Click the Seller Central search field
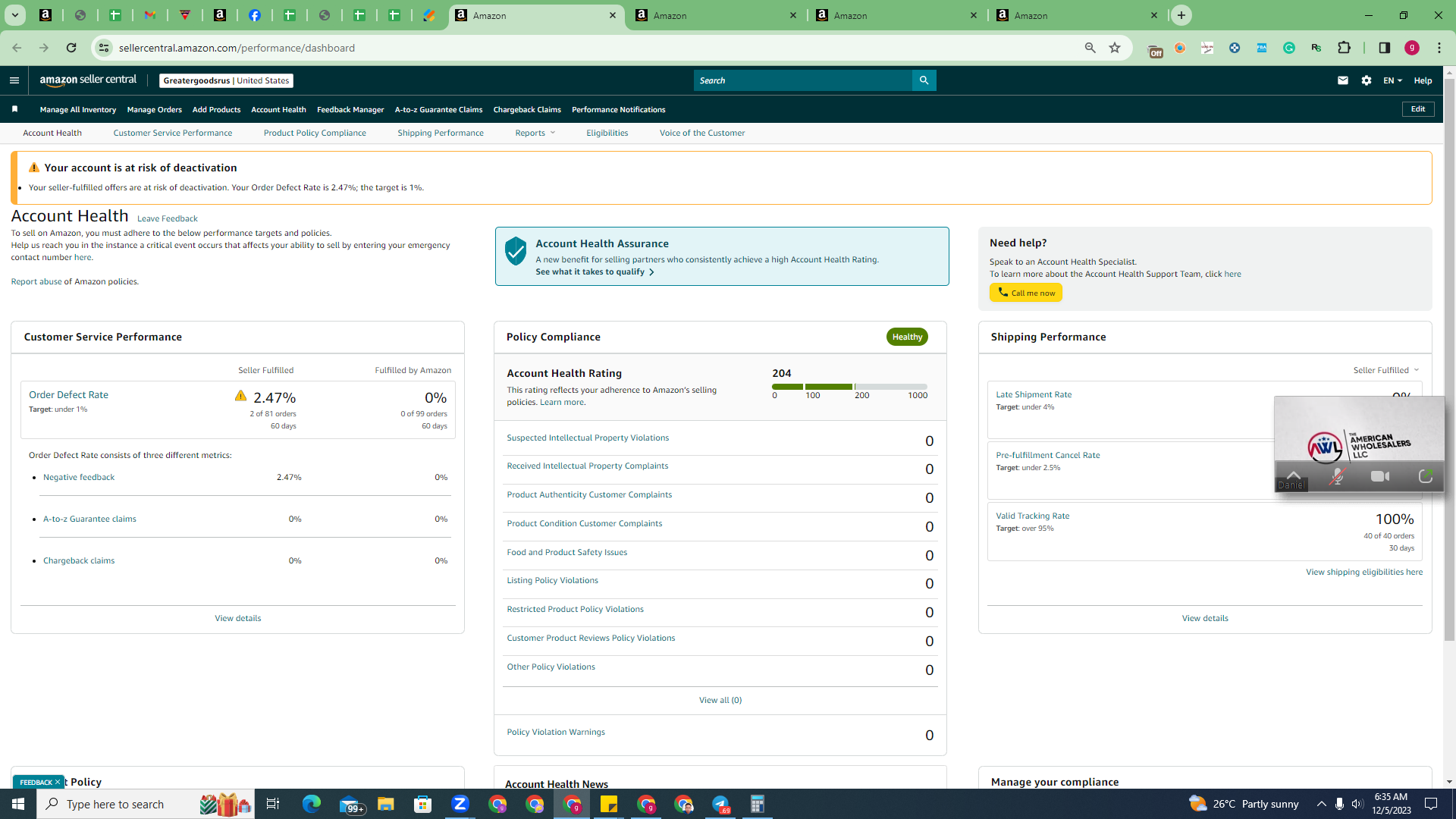The image size is (1456, 819). point(803,80)
